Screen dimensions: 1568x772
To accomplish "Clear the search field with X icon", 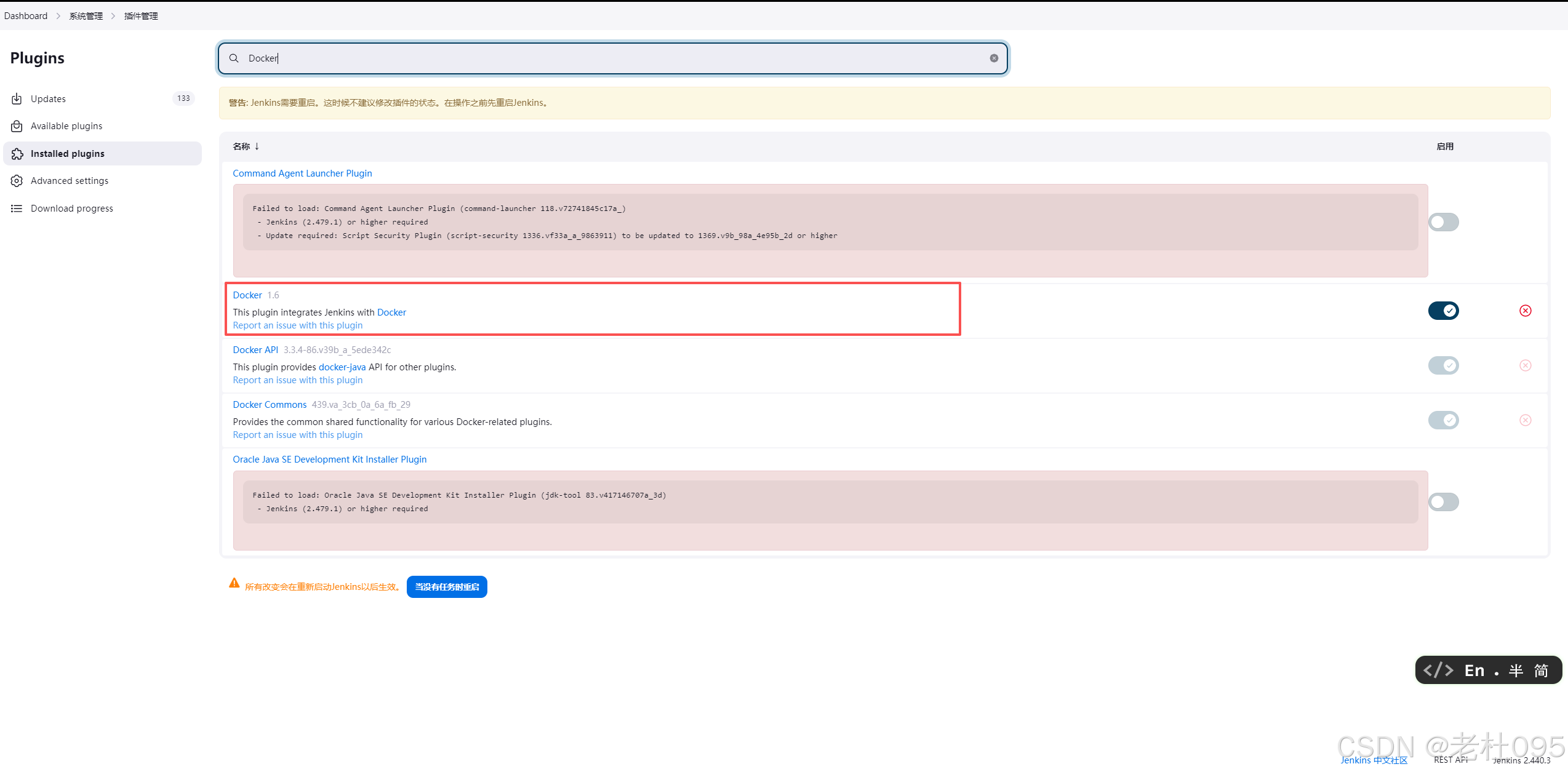I will (x=994, y=58).
